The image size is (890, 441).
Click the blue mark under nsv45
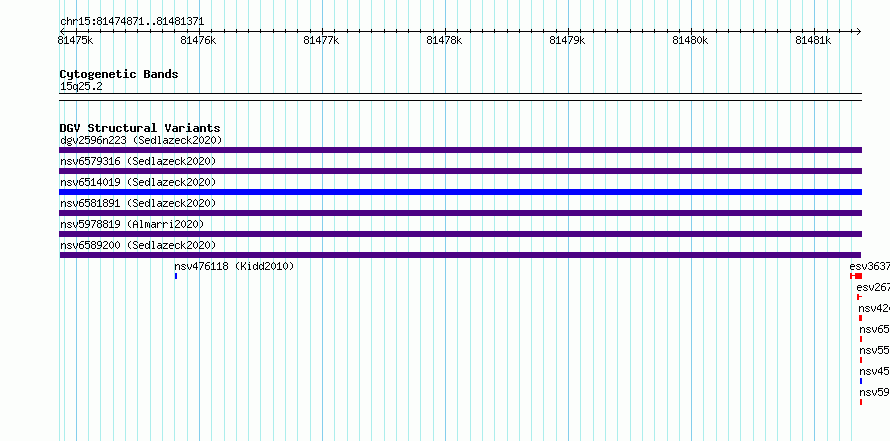pyautogui.click(x=861, y=381)
